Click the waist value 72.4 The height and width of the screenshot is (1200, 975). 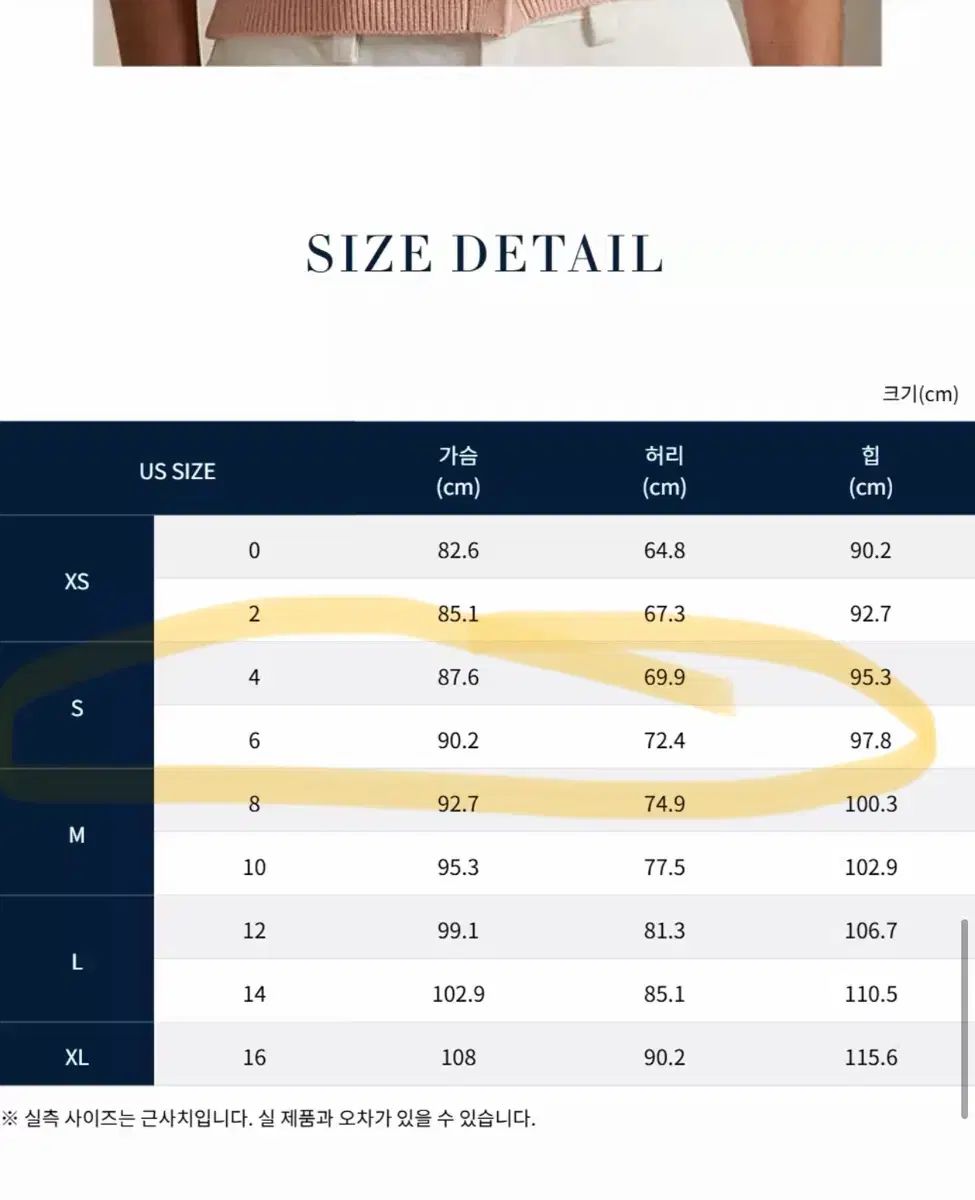pyautogui.click(x=665, y=741)
